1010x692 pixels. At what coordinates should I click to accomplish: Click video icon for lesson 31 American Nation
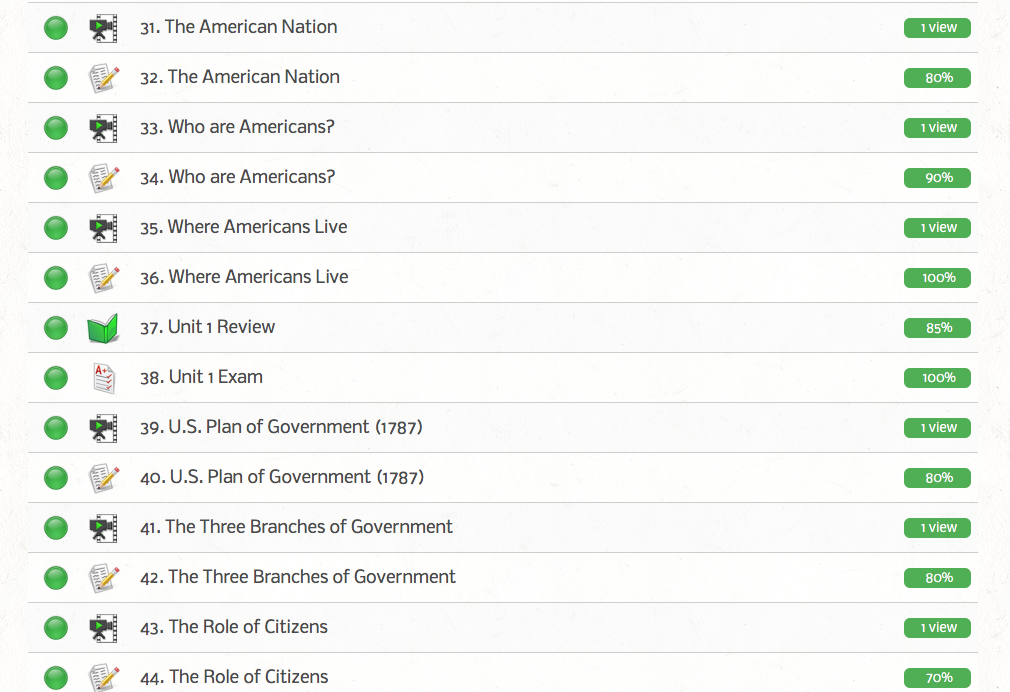click(x=103, y=28)
